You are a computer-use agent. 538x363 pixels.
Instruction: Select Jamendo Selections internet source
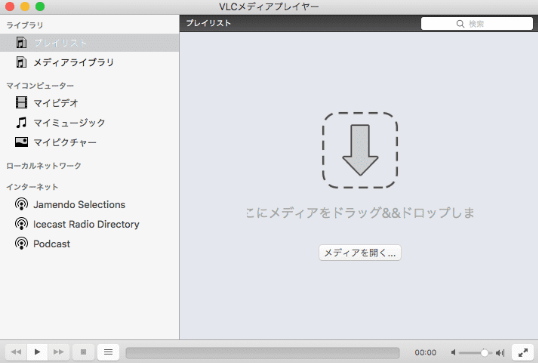tap(79, 204)
